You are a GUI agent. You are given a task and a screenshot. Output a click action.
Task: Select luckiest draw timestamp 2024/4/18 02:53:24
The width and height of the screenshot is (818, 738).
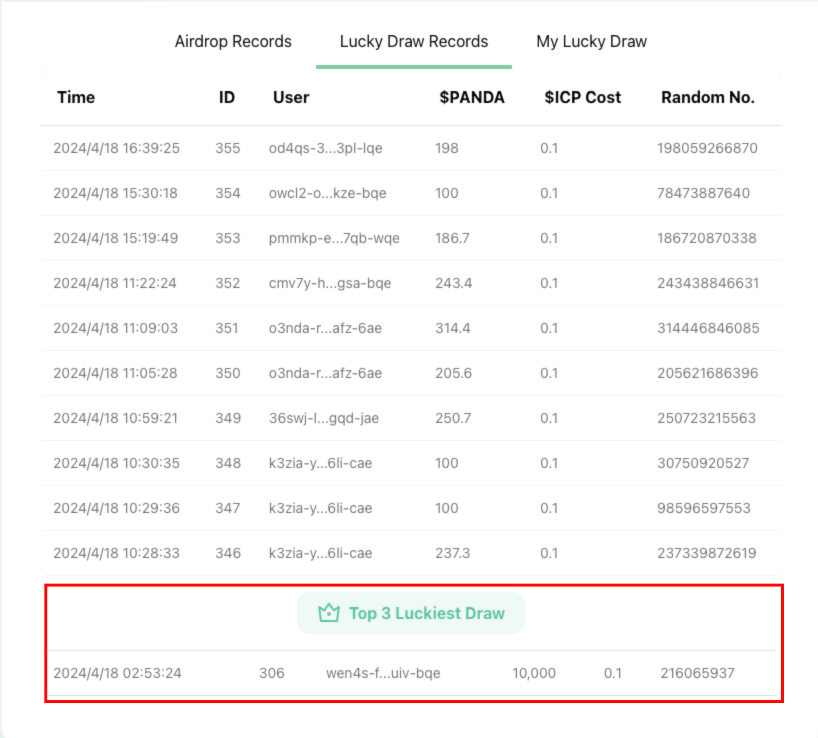coord(117,673)
